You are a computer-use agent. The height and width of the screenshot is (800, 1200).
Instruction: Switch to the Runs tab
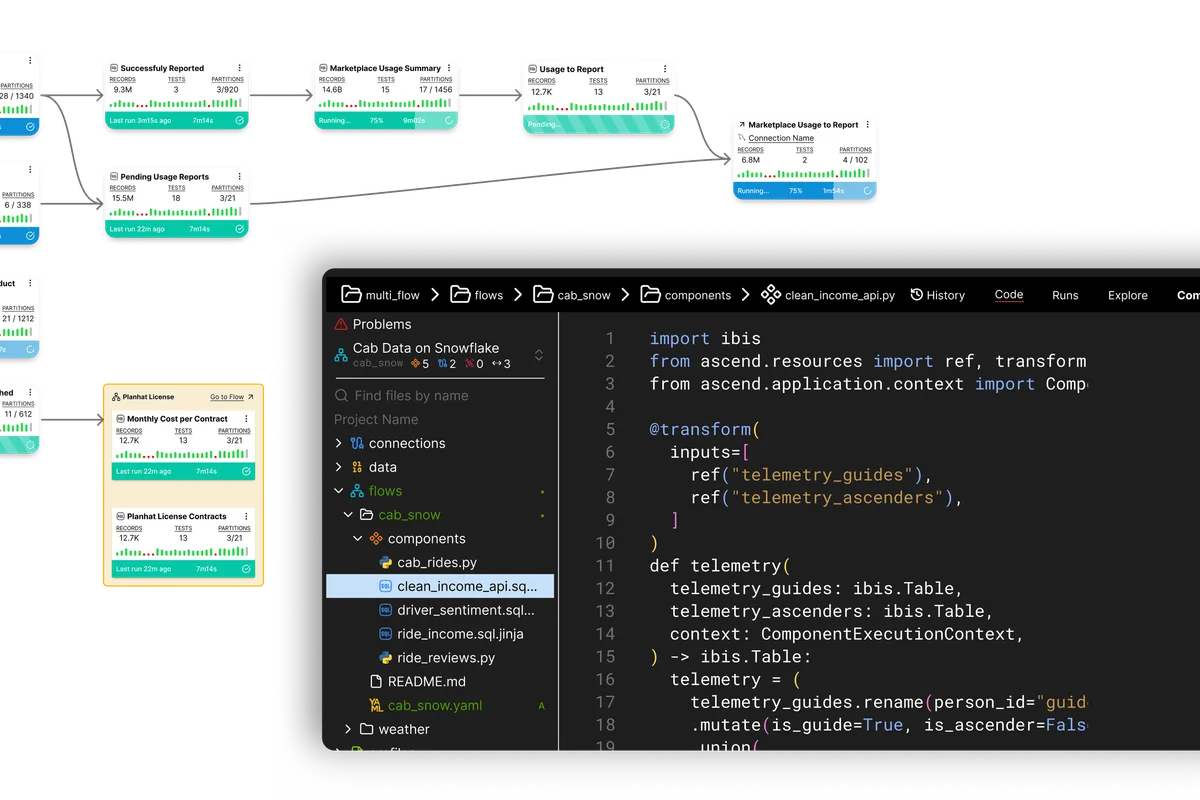1065,295
